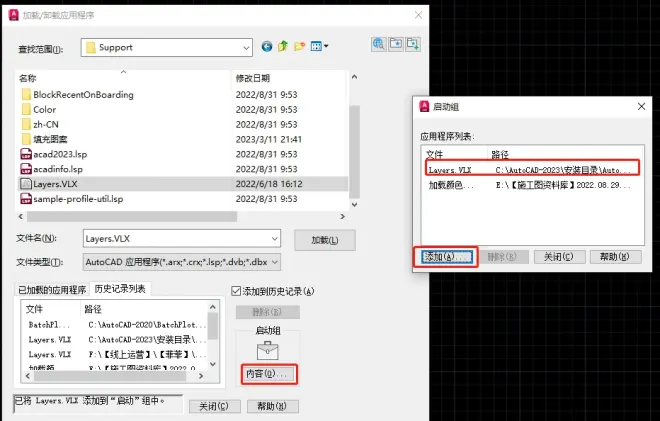Open the Views menu icon
The width and height of the screenshot is (660, 421).
tap(319, 46)
